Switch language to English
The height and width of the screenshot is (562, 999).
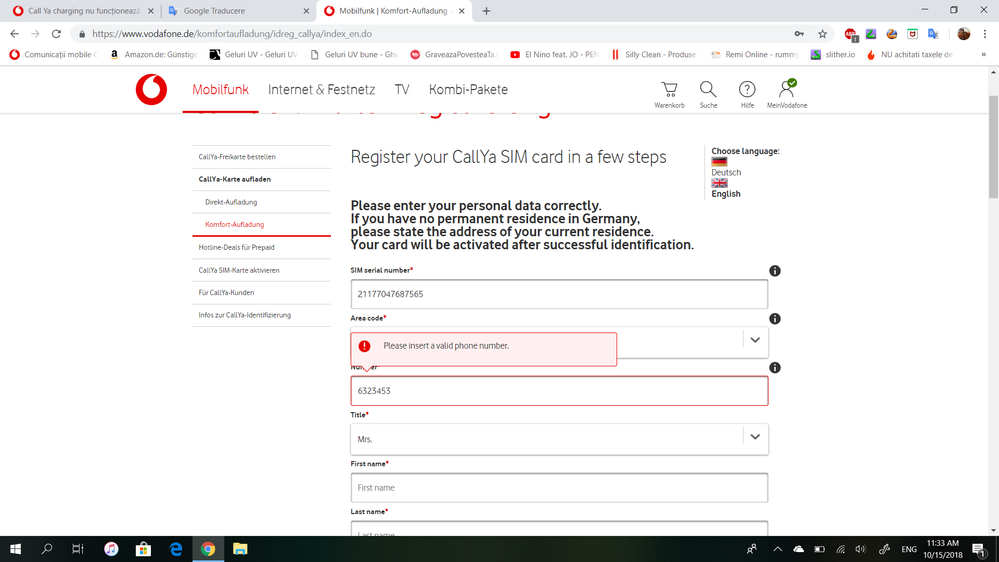tap(726, 194)
